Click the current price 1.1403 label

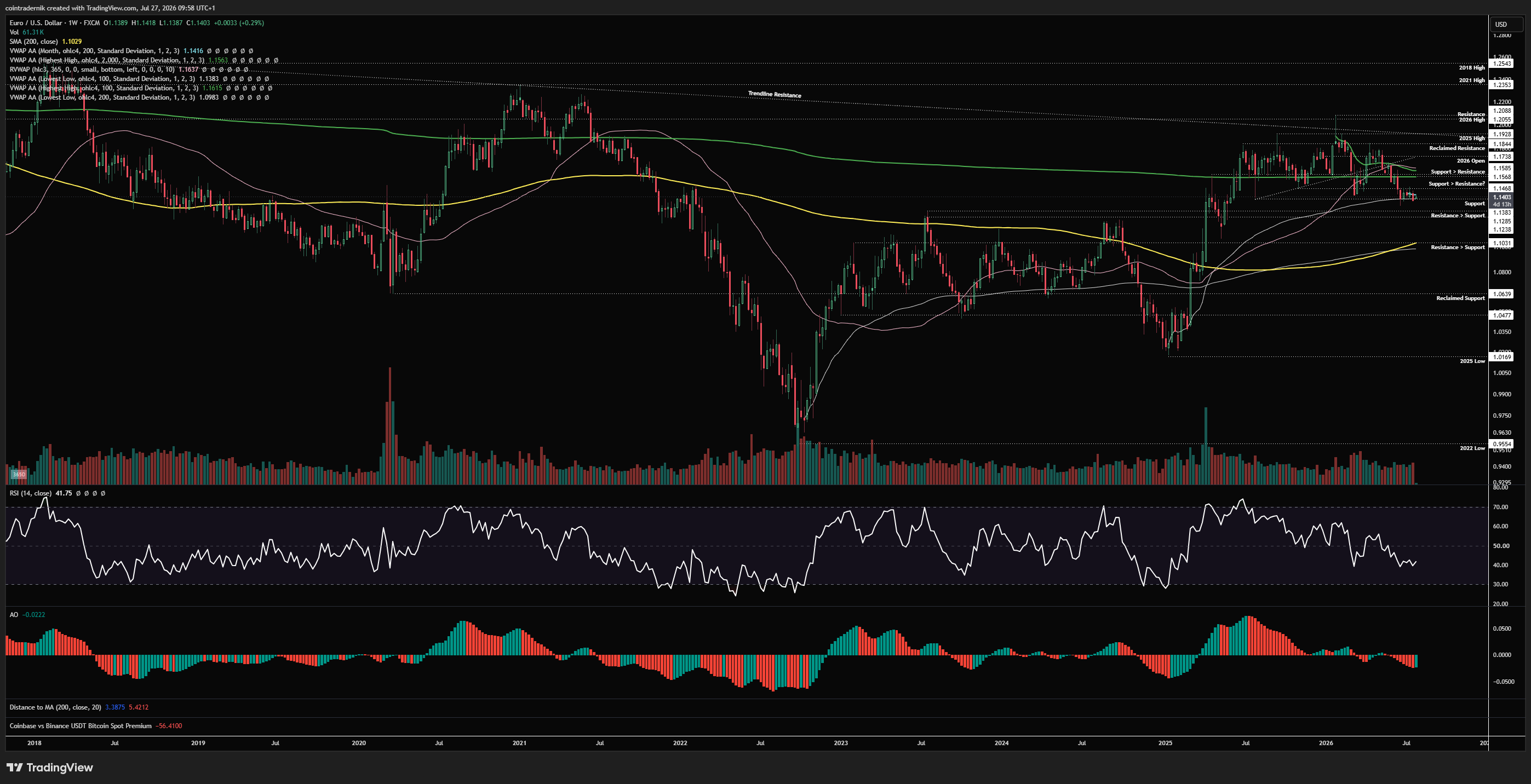point(1502,197)
